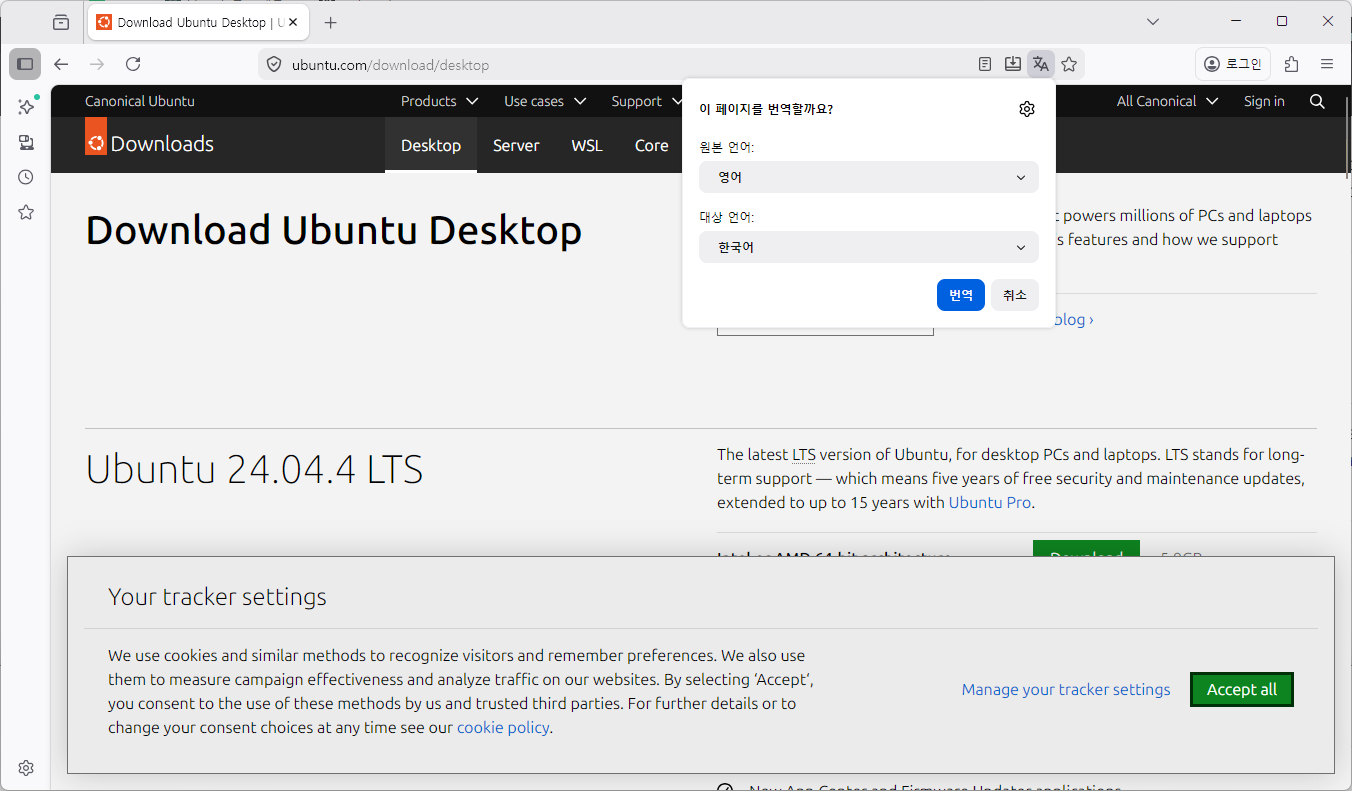Click the 'Your tracker settings' heading
The height and width of the screenshot is (791, 1352).
(217, 597)
